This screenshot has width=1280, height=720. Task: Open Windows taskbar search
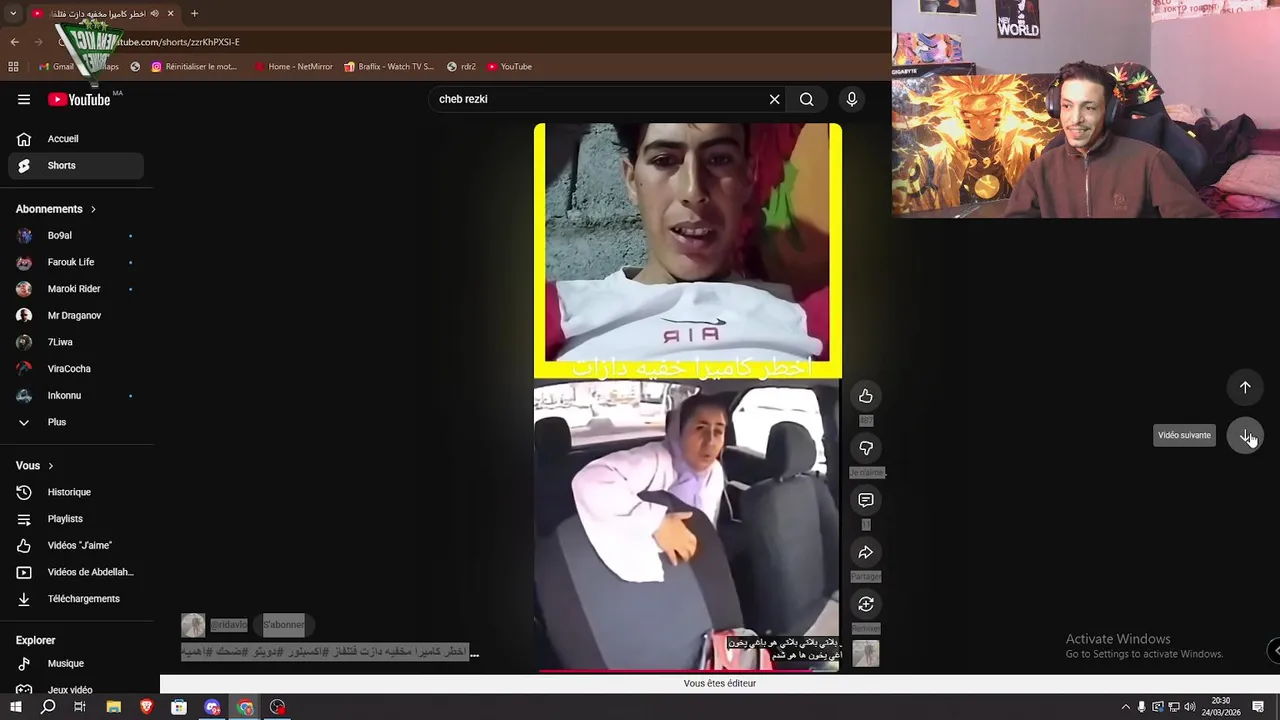48,707
